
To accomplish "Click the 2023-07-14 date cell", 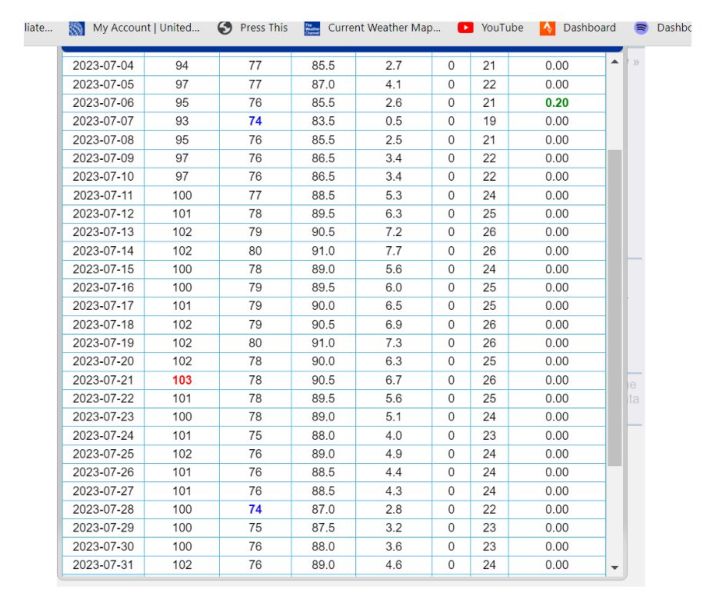I will click(x=103, y=251).
